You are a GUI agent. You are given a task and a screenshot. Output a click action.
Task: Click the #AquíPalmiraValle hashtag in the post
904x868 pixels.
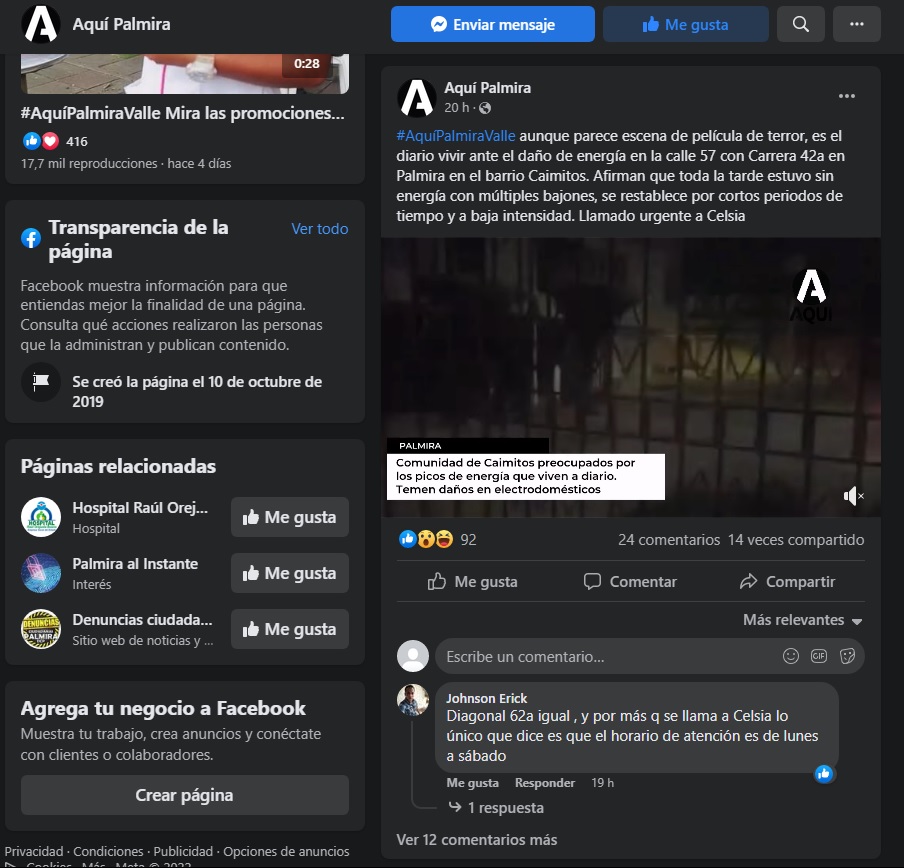455,136
